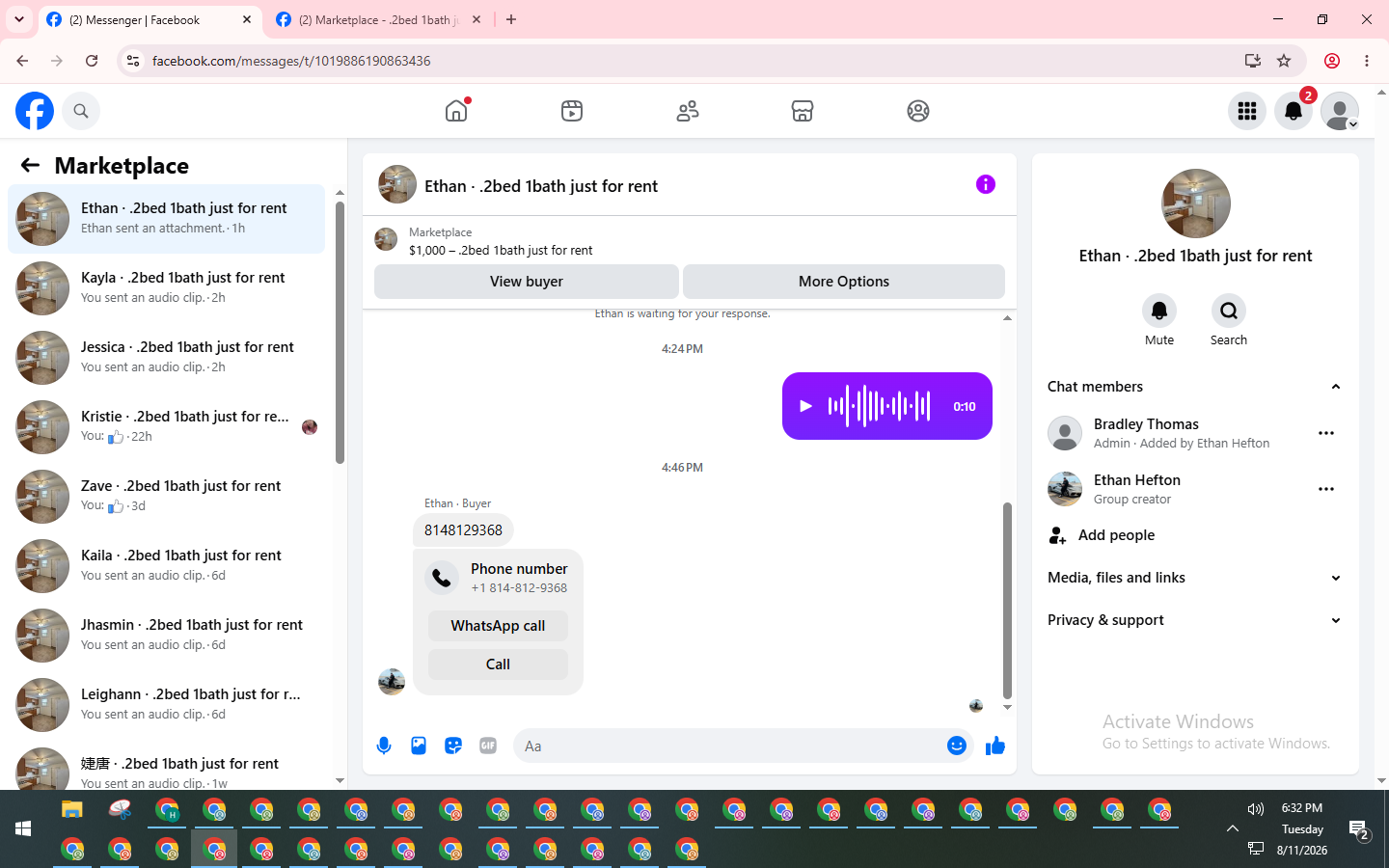The image size is (1389, 868).
Task: Click the audio clip waveform
Action: (x=879, y=406)
